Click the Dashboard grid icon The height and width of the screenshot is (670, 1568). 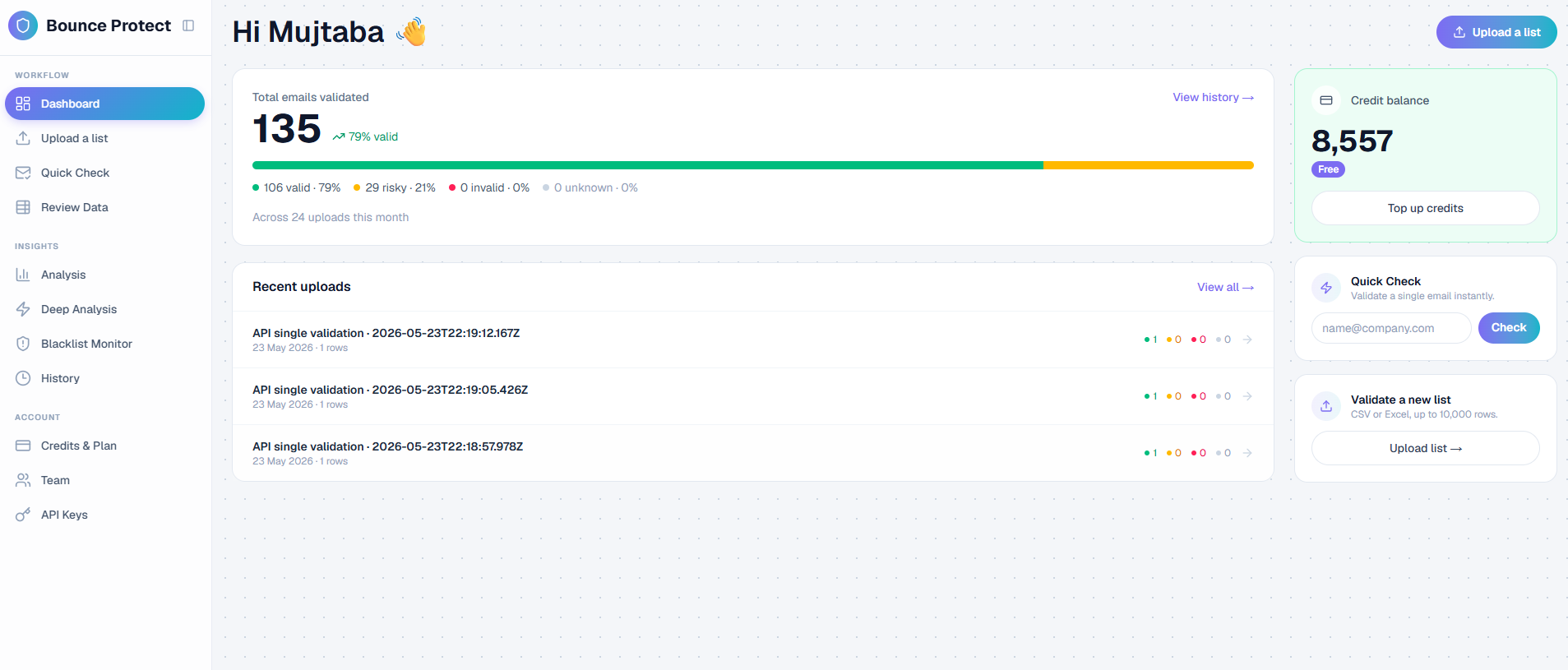(x=23, y=104)
